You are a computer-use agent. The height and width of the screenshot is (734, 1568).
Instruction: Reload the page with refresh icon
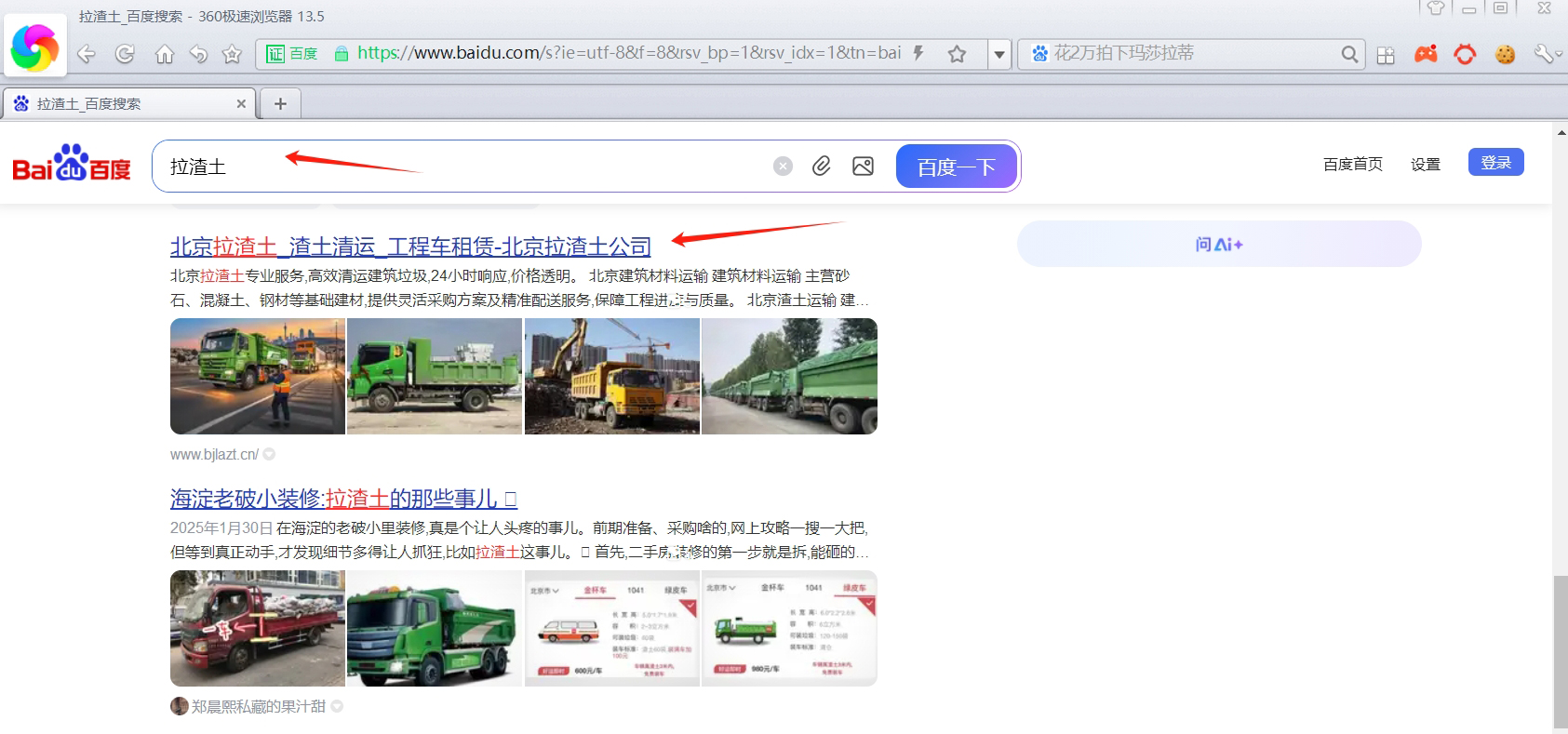[125, 54]
